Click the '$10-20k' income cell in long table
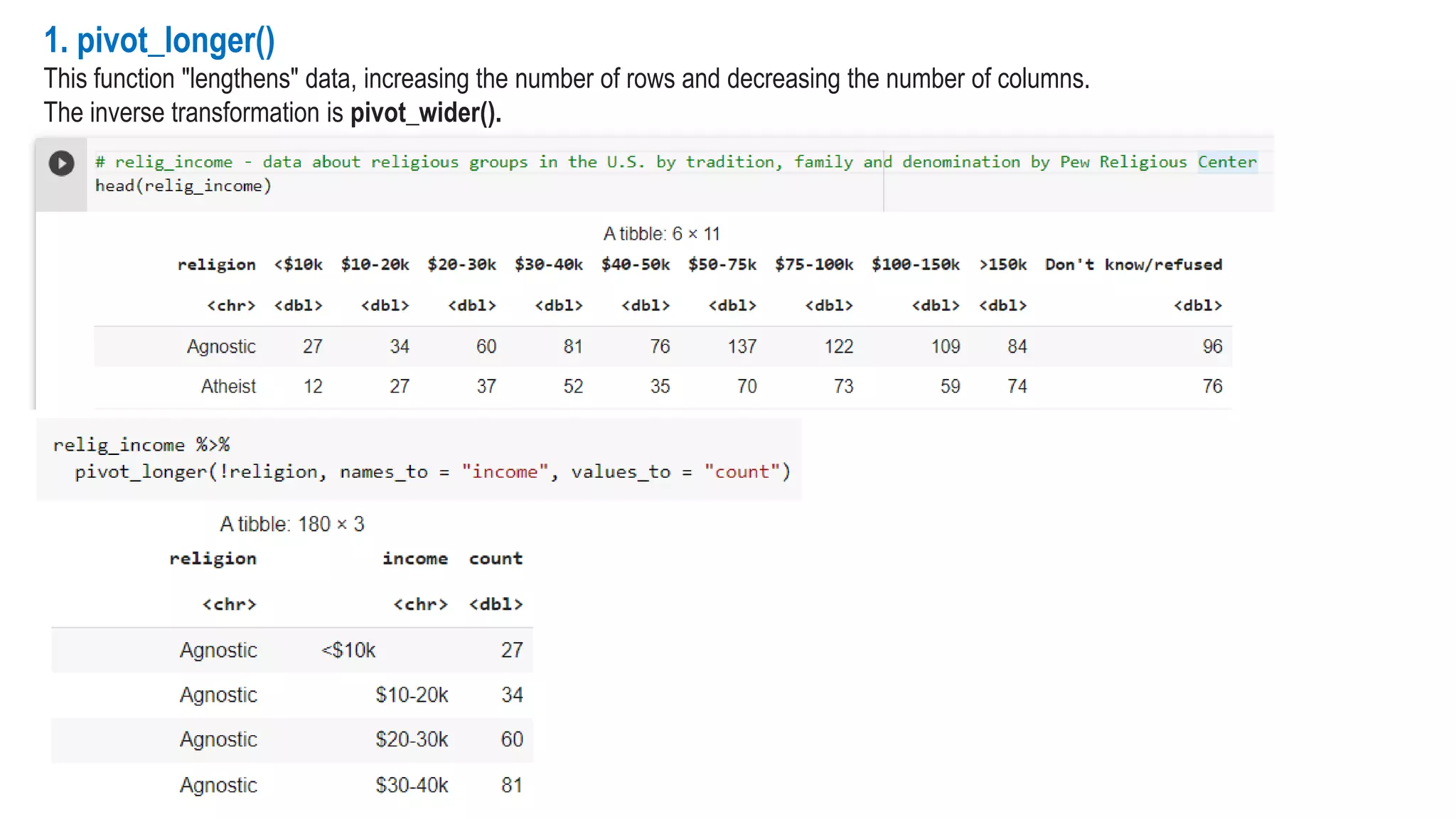 pyautogui.click(x=412, y=695)
